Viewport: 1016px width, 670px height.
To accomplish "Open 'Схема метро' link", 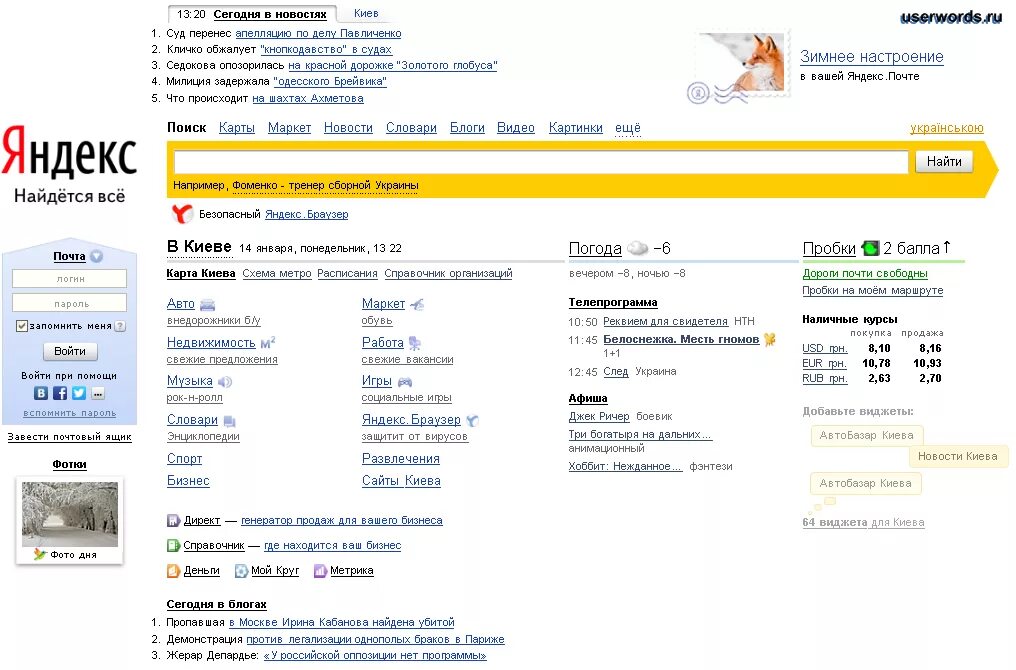I will point(277,273).
